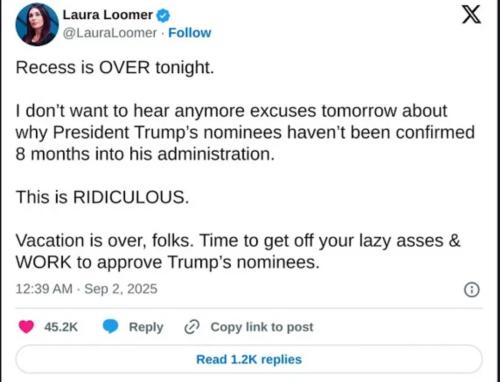Image resolution: width=500 pixels, height=382 pixels.
Task: Click the X logo icon
Action: point(471,14)
